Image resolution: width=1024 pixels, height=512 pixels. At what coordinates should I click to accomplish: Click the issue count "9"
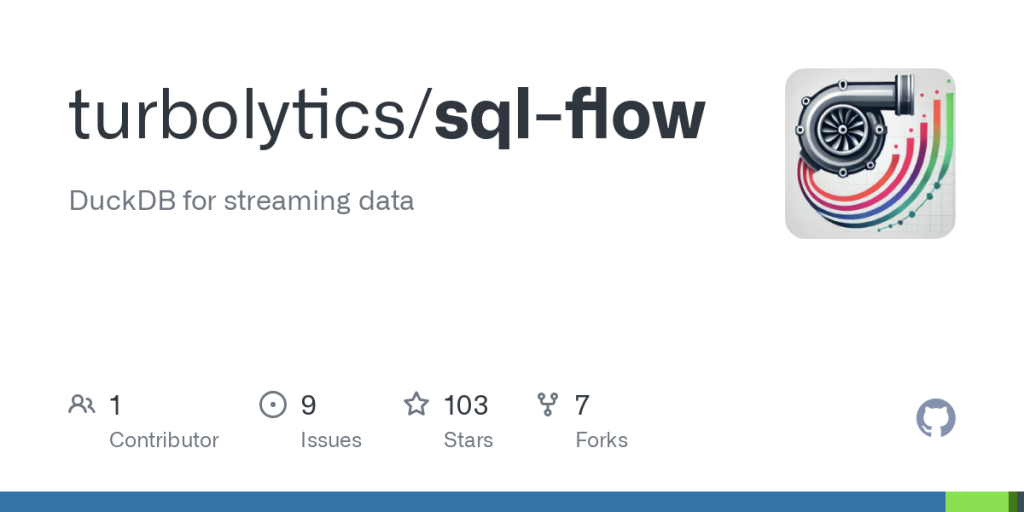(309, 405)
